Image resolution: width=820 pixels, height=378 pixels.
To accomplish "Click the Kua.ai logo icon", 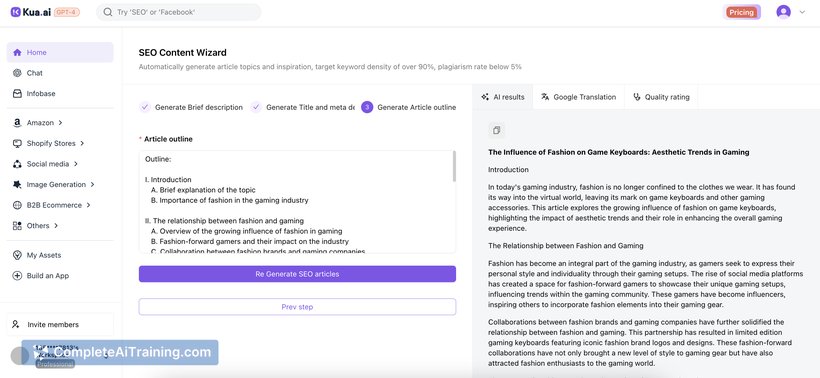I will coord(15,12).
